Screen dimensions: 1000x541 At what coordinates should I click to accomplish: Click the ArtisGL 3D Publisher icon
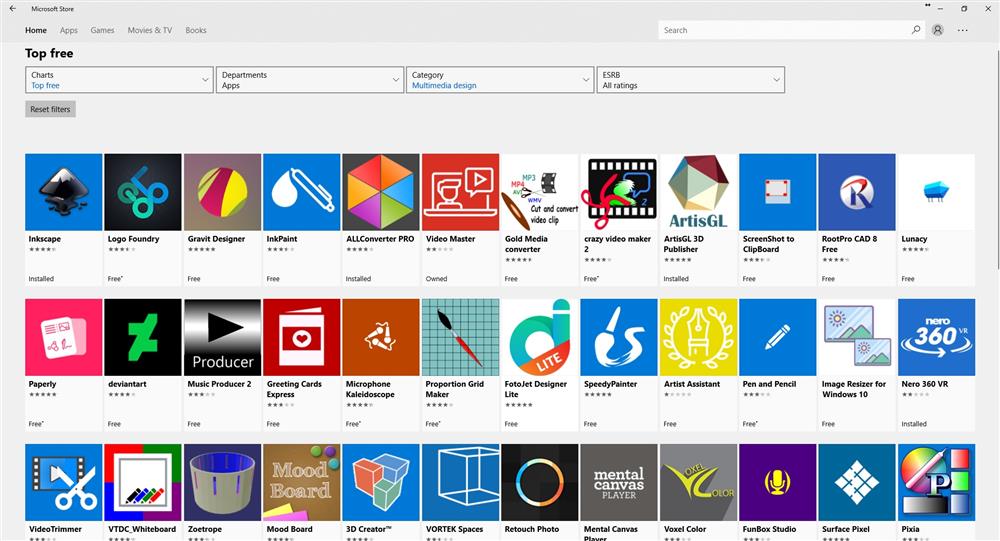coord(698,192)
